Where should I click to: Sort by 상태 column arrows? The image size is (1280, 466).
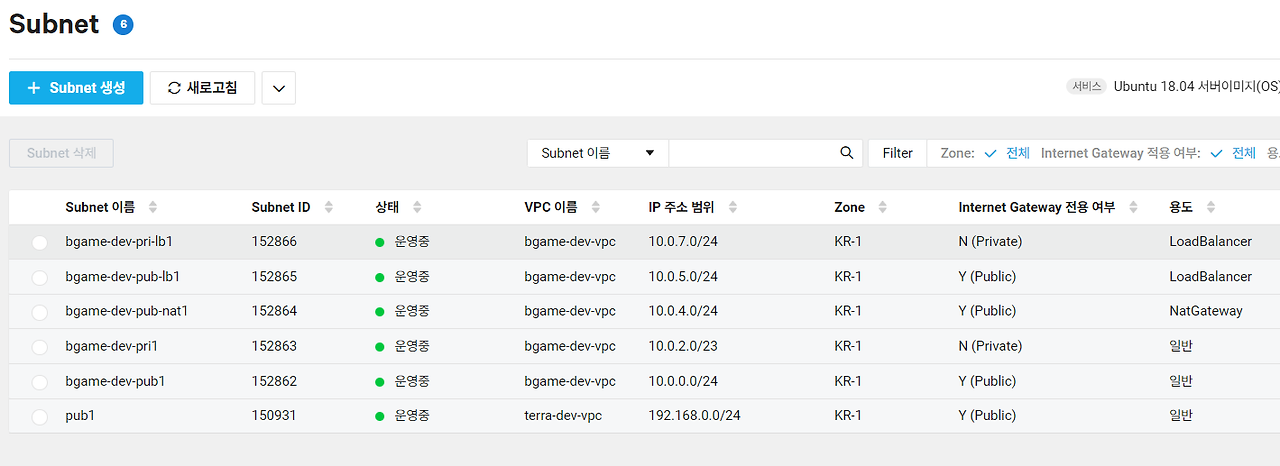coord(417,207)
